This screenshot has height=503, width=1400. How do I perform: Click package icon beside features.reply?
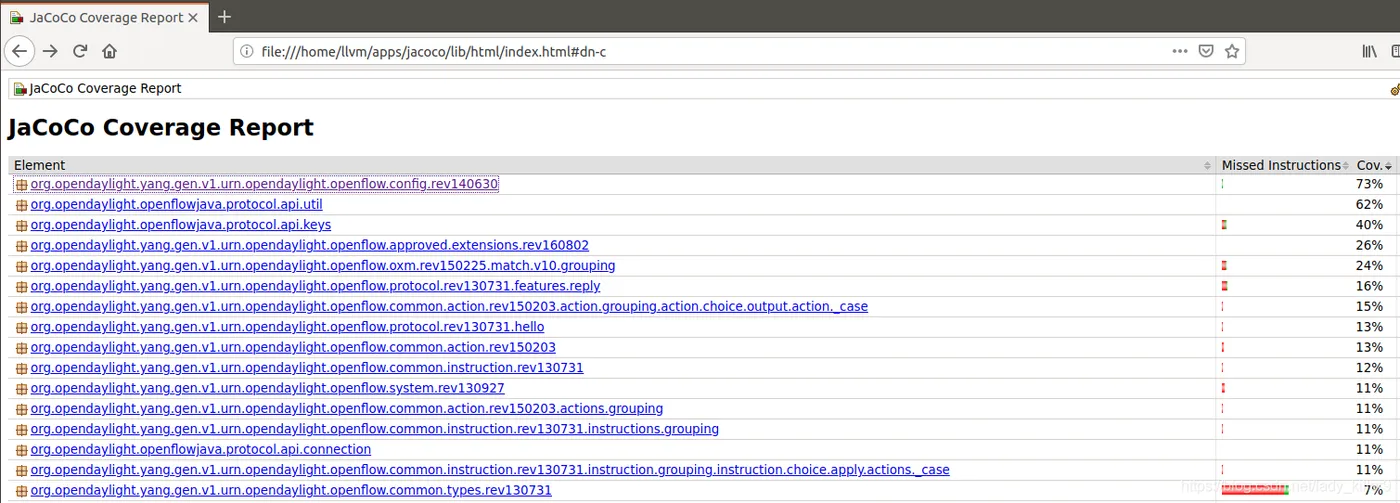coord(22,287)
